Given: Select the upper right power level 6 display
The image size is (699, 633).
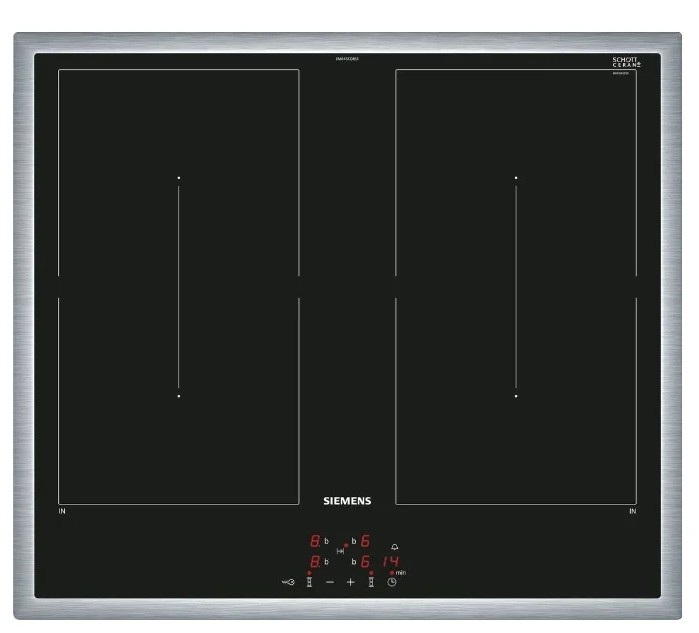Looking at the screenshot, I should [x=365, y=542].
